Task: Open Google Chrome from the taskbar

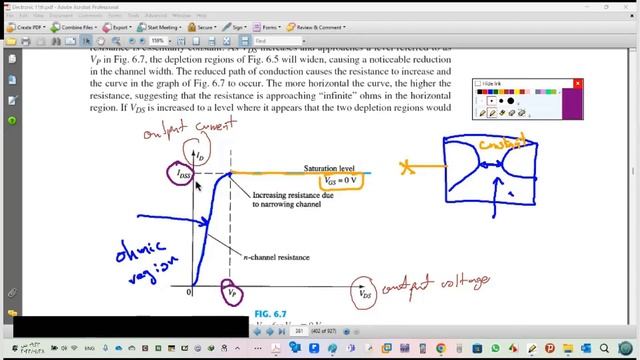Action: point(440,348)
